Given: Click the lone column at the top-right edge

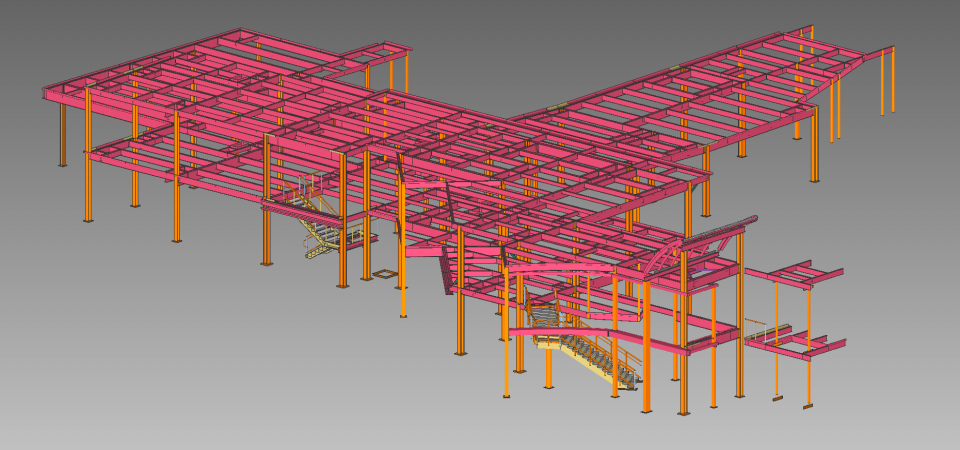Looking at the screenshot, I should pyautogui.click(x=892, y=80).
